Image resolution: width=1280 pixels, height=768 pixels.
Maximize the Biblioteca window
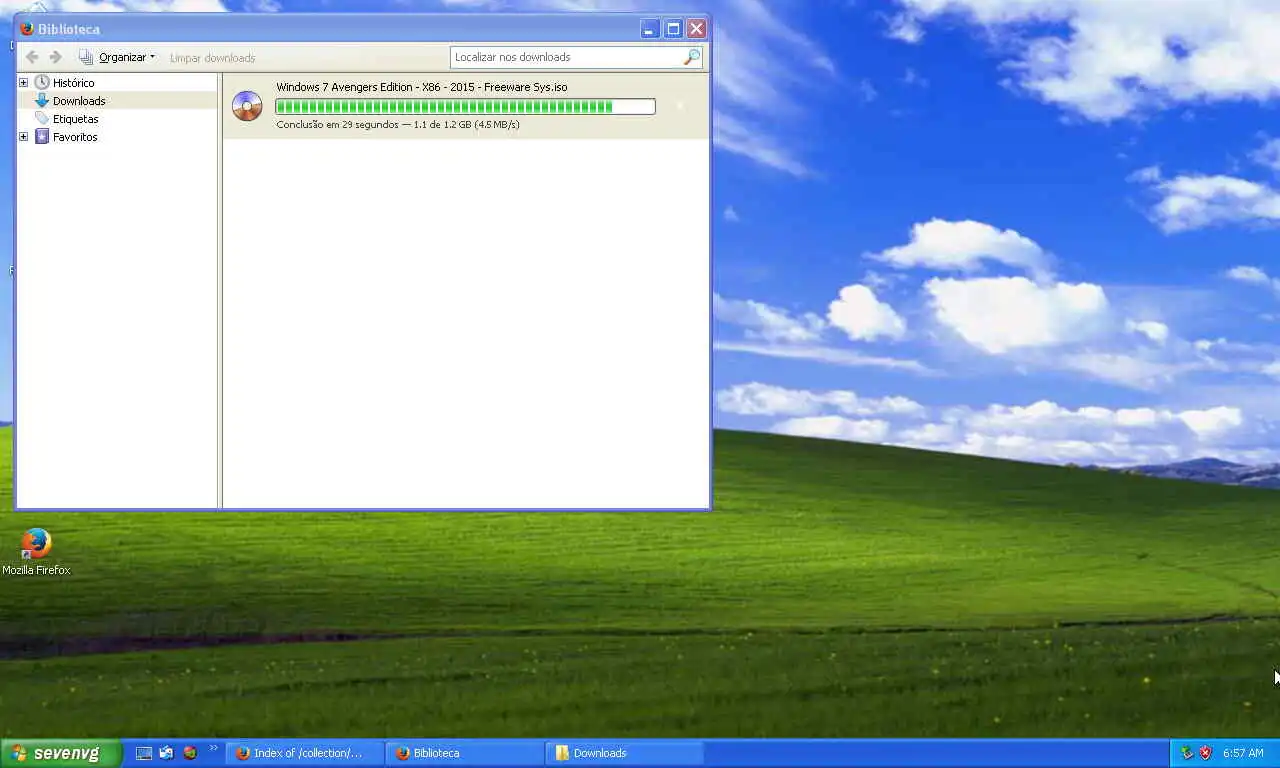pyautogui.click(x=673, y=29)
